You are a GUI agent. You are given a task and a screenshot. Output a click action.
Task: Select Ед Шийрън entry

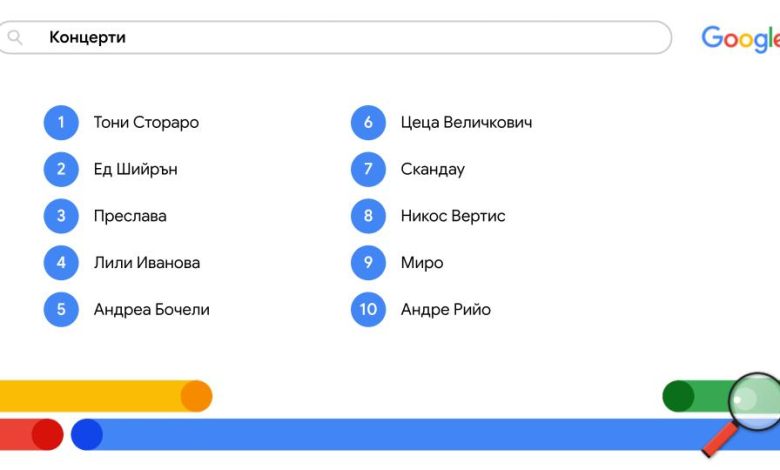coord(135,169)
